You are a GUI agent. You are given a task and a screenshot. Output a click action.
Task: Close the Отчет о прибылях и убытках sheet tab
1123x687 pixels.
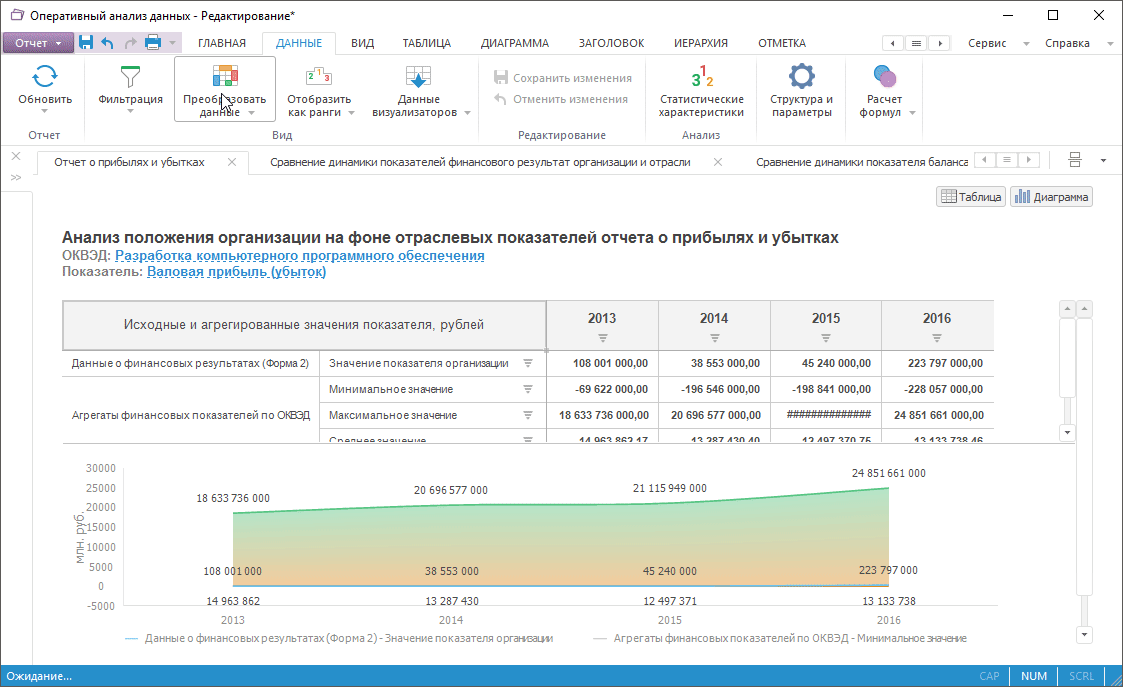pyautogui.click(x=232, y=162)
